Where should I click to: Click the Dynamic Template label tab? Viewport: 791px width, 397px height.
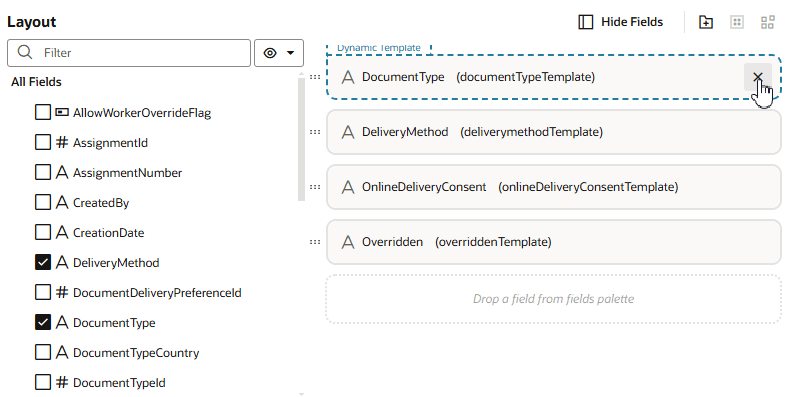379,48
